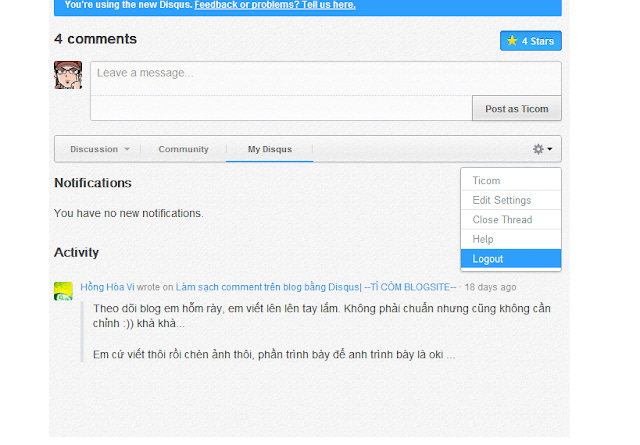The width and height of the screenshot is (640, 445).
Task: Click the 18 days ago timestamp
Action: pos(490,287)
